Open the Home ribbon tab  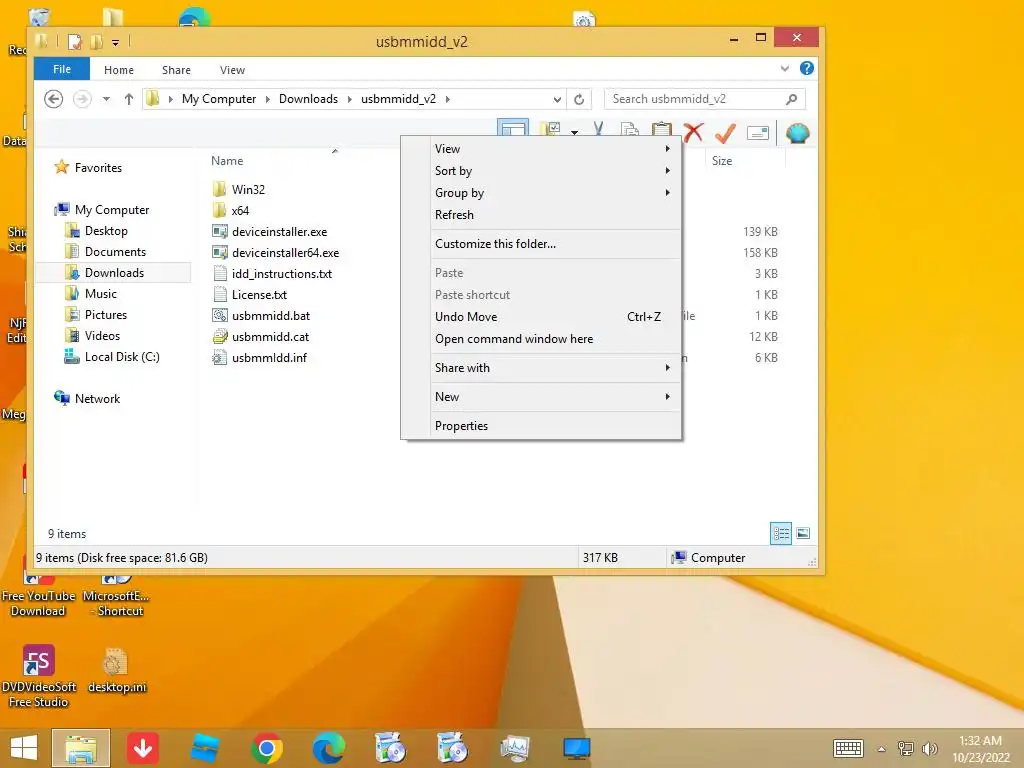pos(119,70)
